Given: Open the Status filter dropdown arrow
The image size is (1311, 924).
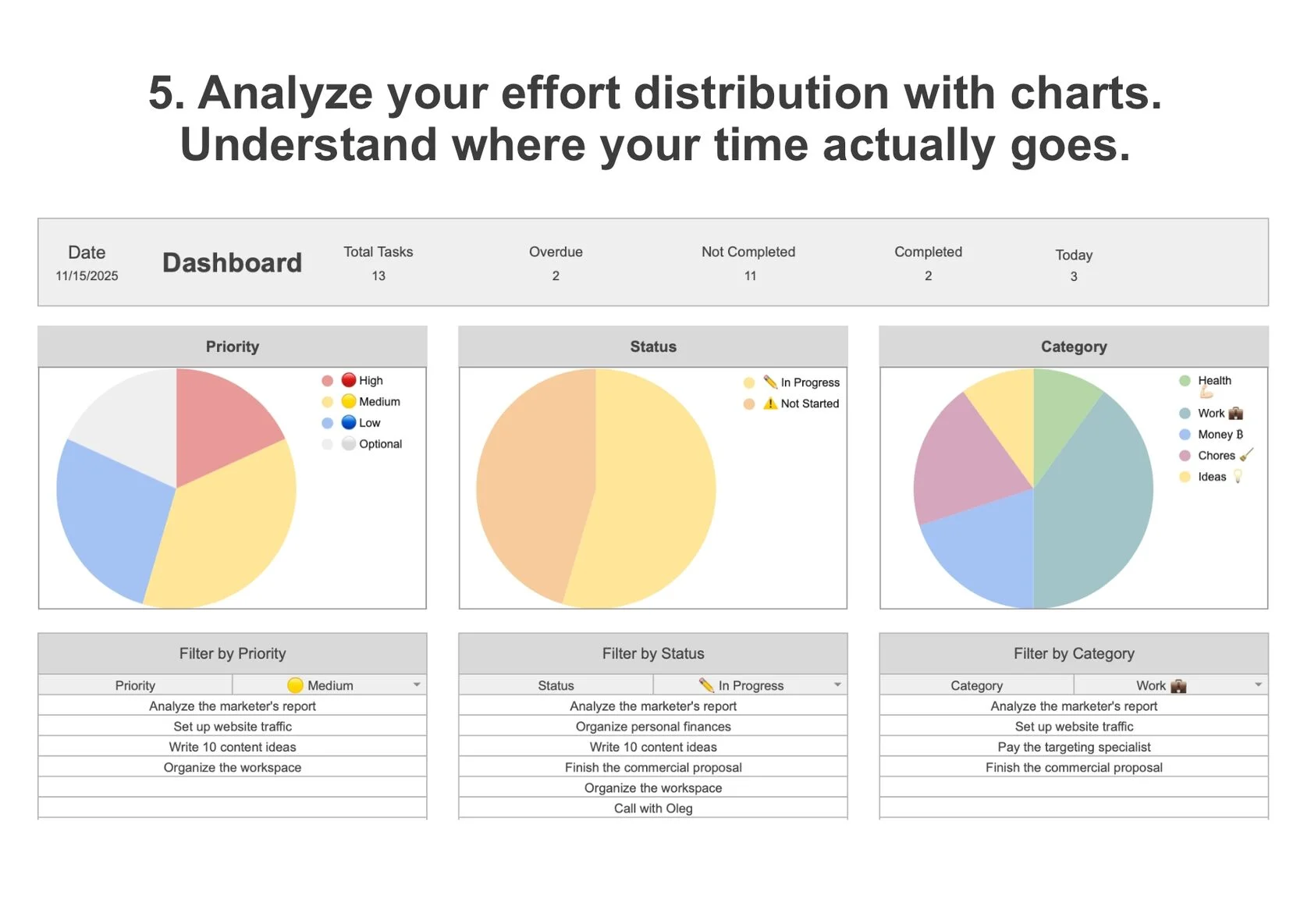Looking at the screenshot, I should pyautogui.click(x=837, y=684).
